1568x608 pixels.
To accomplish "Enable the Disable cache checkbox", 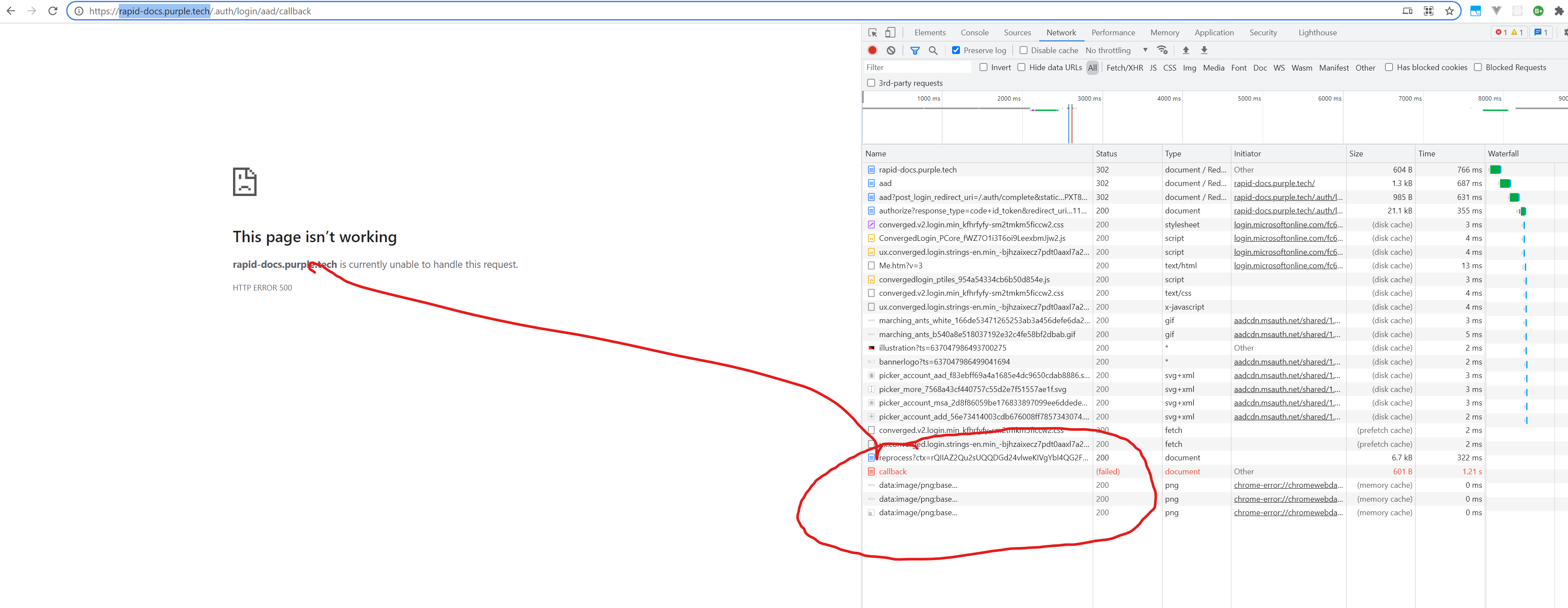I will click(x=1023, y=51).
